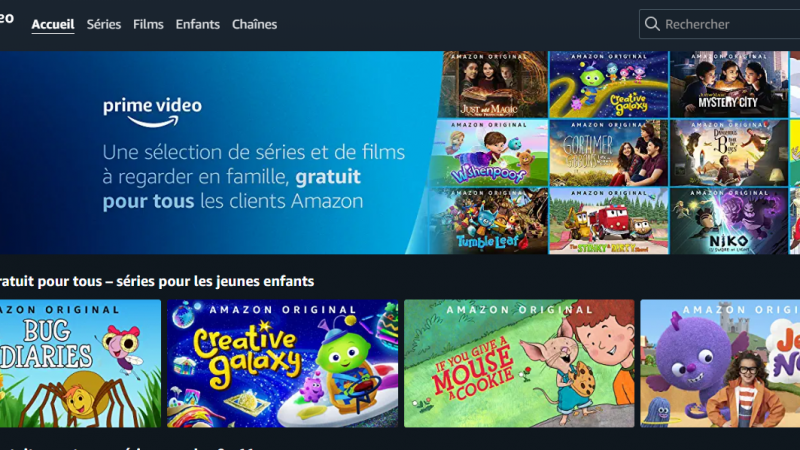Open the large Creative Galaxy series card
Image resolution: width=800 pixels, height=450 pixels.
pyautogui.click(x=283, y=363)
